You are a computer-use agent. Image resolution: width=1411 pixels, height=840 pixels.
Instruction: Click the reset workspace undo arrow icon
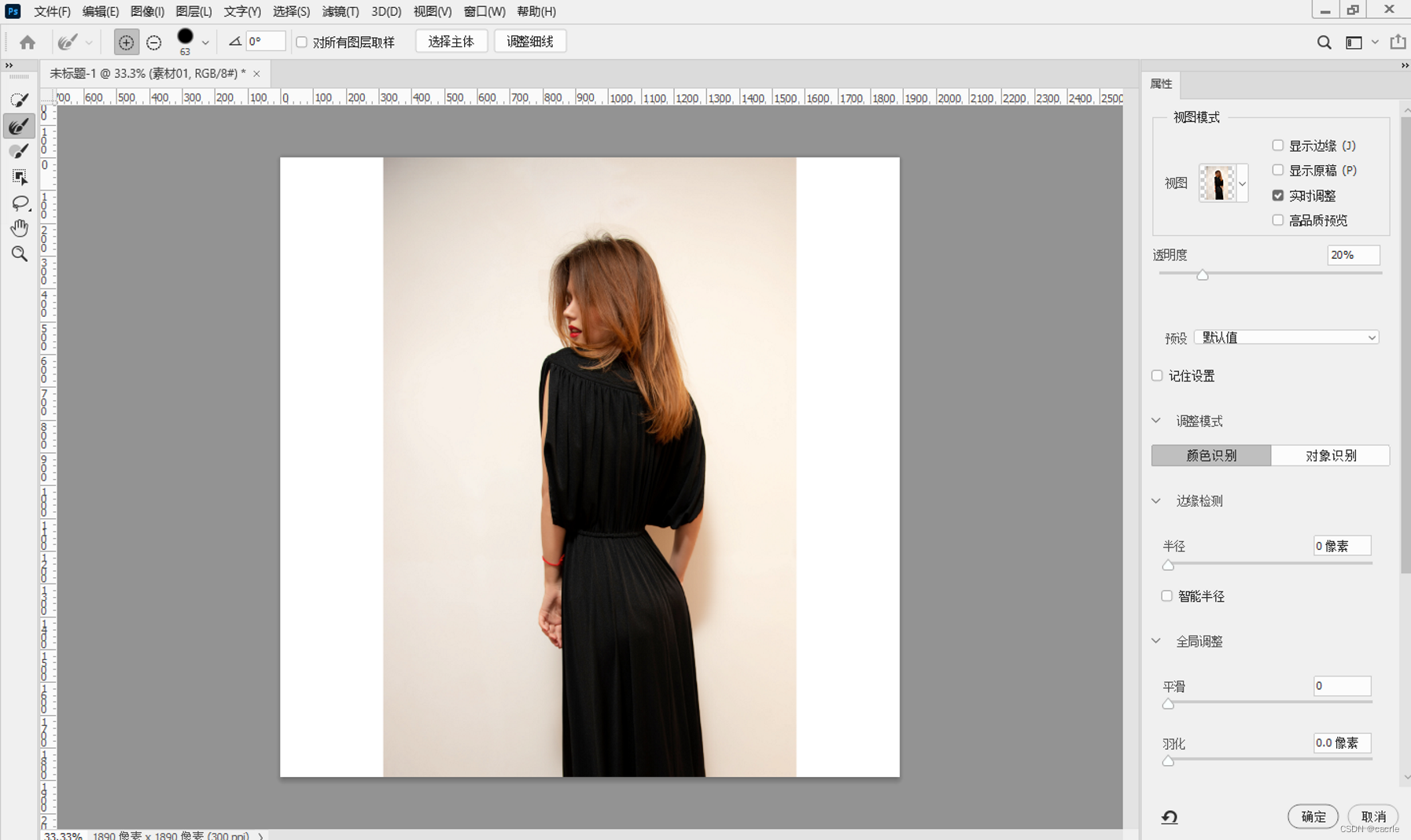pos(1170,817)
